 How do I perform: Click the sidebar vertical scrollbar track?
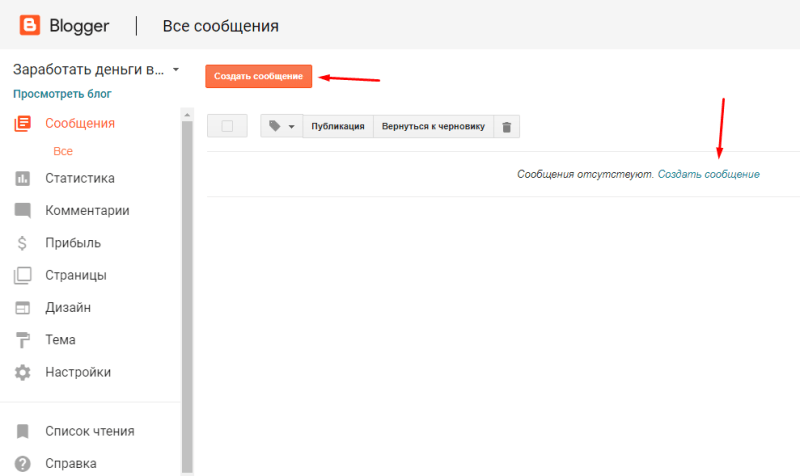point(187,296)
